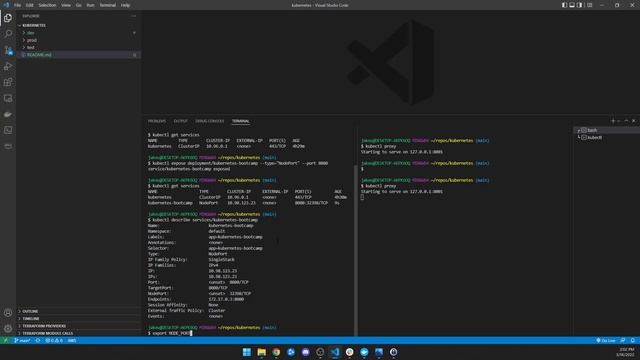The image size is (640, 360).
Task: Open the Windows Start menu
Action: tap(247, 352)
